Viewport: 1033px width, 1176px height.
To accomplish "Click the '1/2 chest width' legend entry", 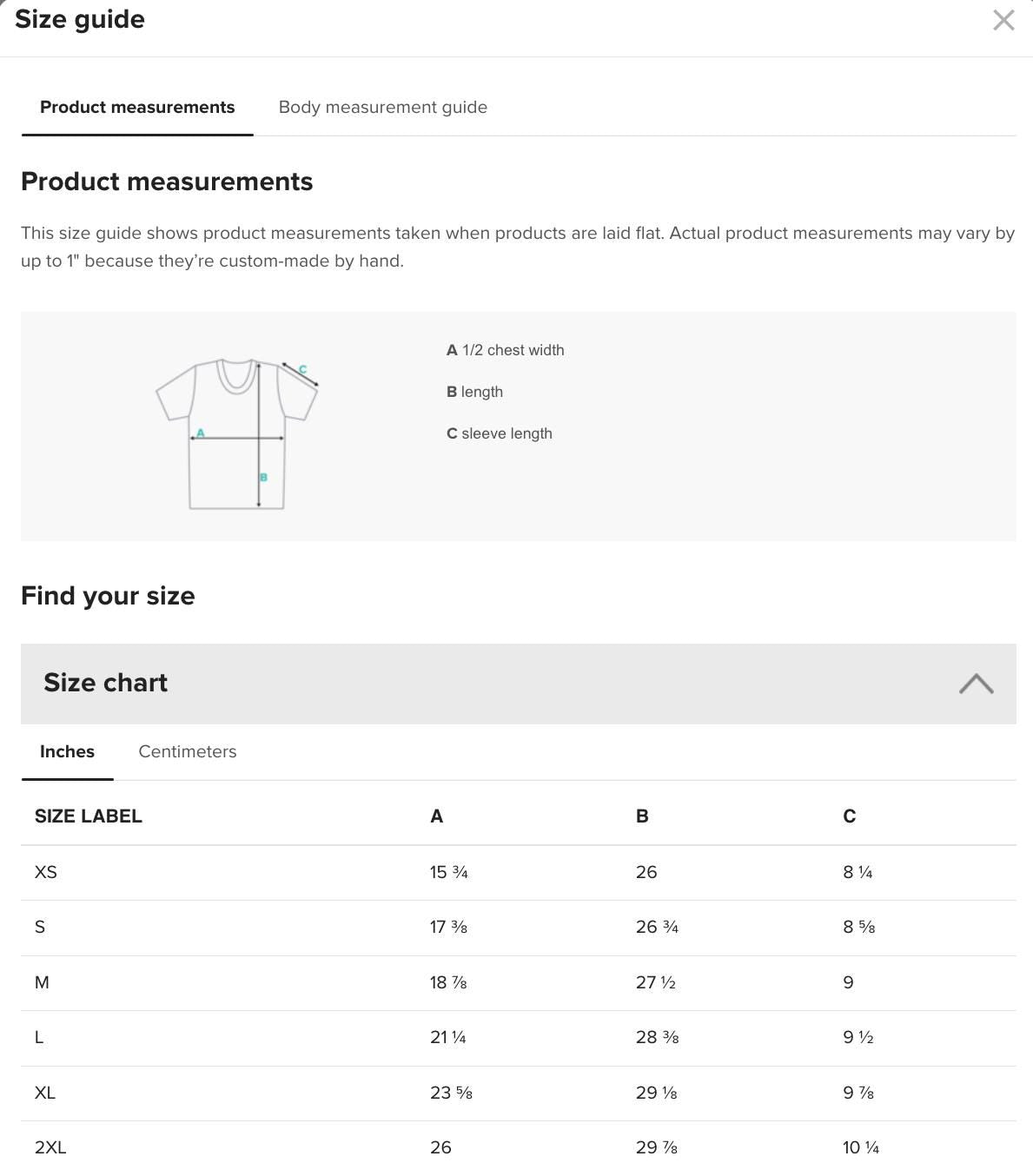I will click(505, 350).
